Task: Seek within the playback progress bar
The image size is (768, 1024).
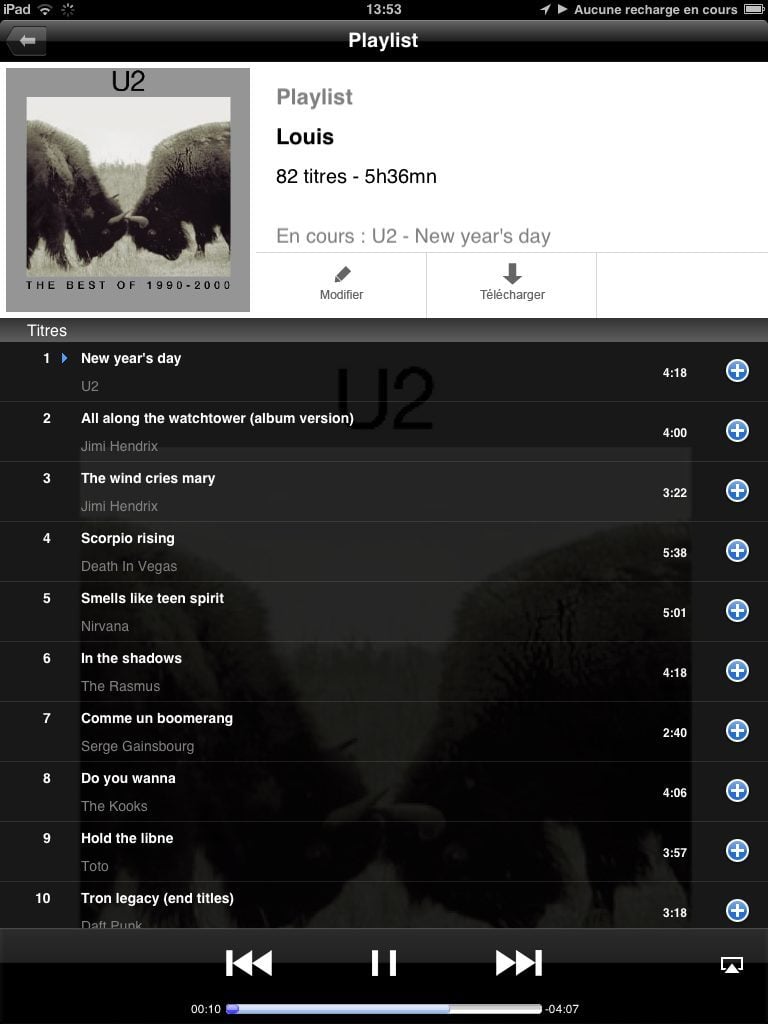Action: 383,1009
